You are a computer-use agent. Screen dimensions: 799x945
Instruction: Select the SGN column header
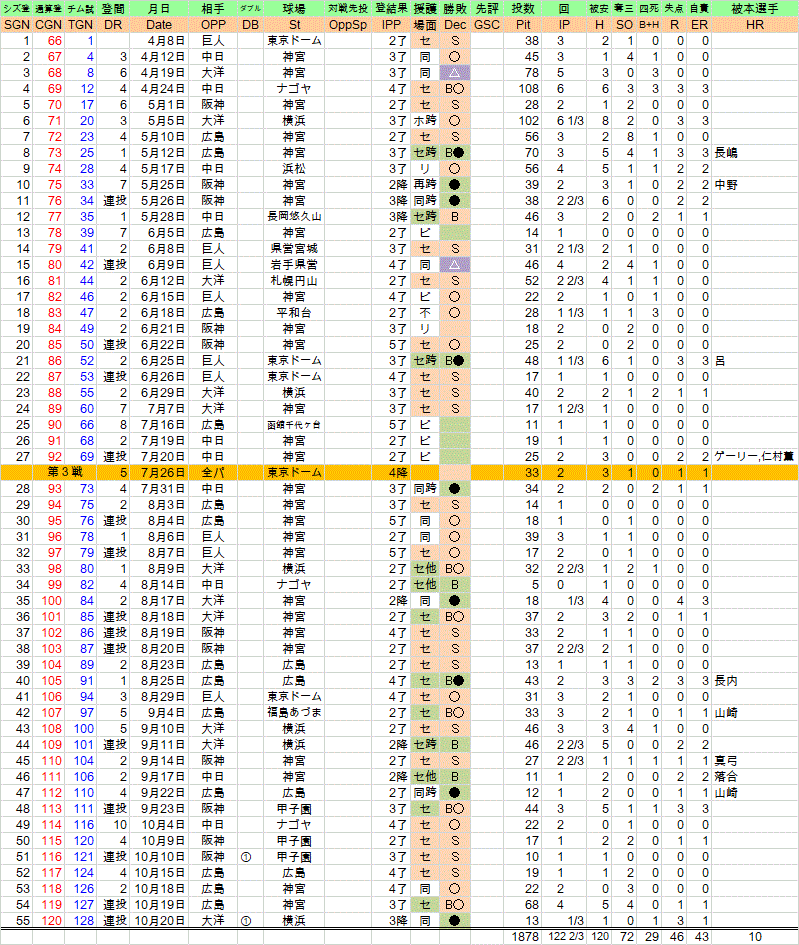[x=17, y=25]
